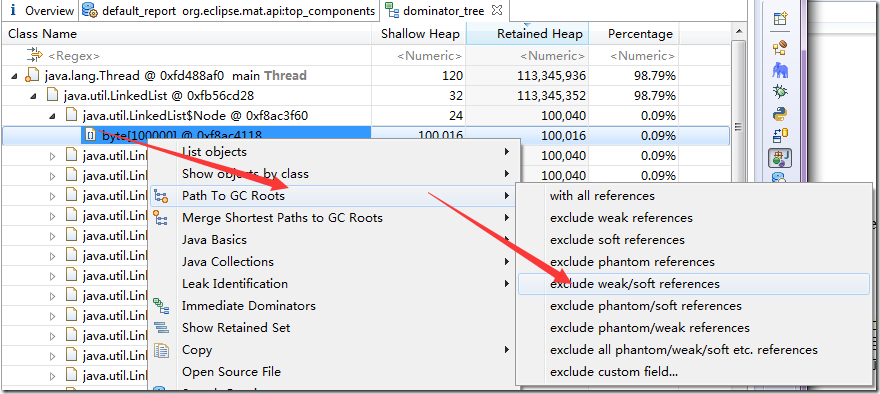Viewport: 880px width, 394px height.
Task: Click the Regex filter icon
Action: 35,55
